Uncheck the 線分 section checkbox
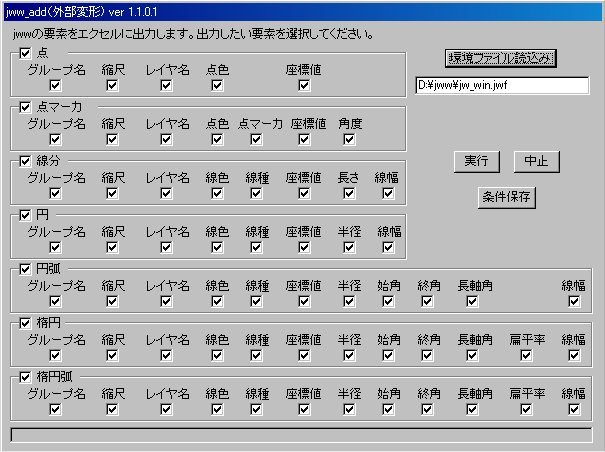The height and width of the screenshot is (452, 605). (27, 161)
